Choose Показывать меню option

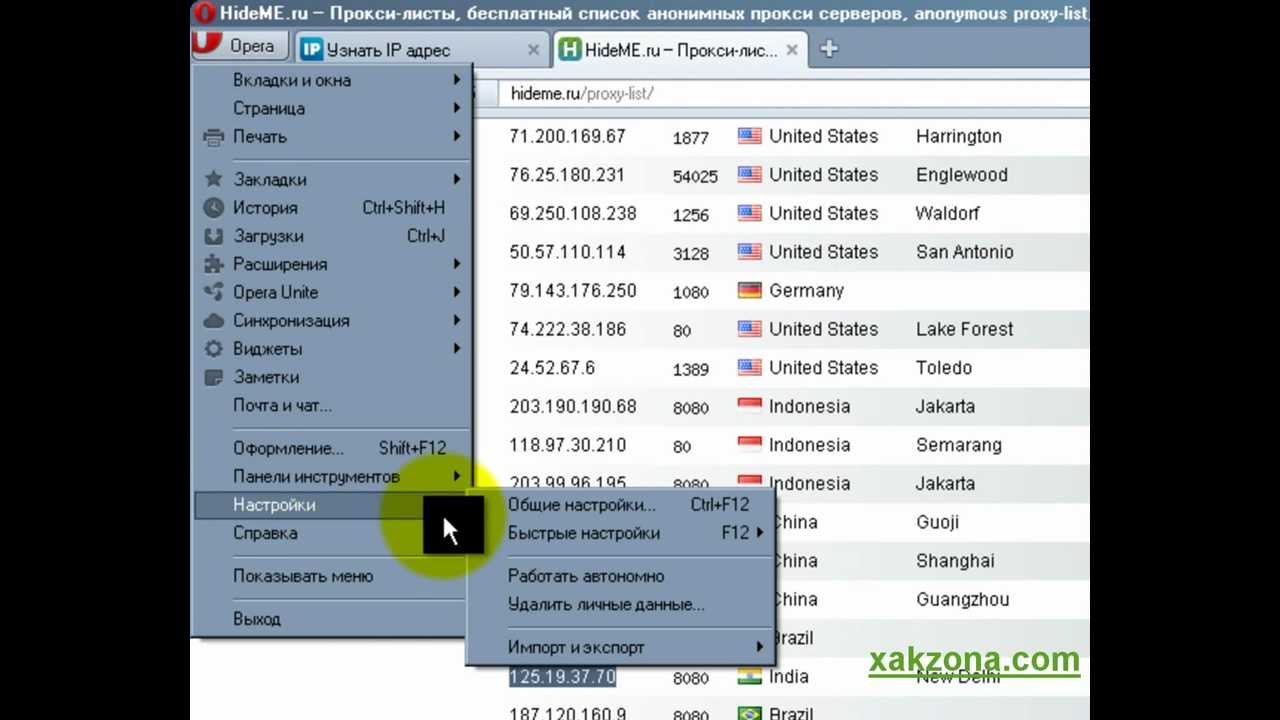(x=331, y=576)
